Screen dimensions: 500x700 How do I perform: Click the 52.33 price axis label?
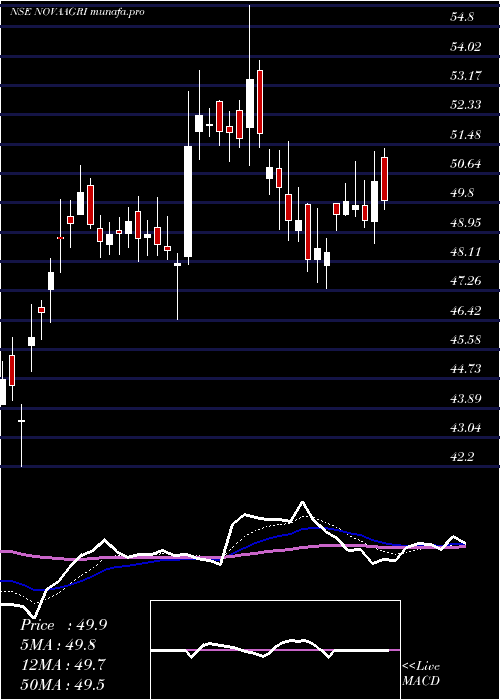coord(467,105)
